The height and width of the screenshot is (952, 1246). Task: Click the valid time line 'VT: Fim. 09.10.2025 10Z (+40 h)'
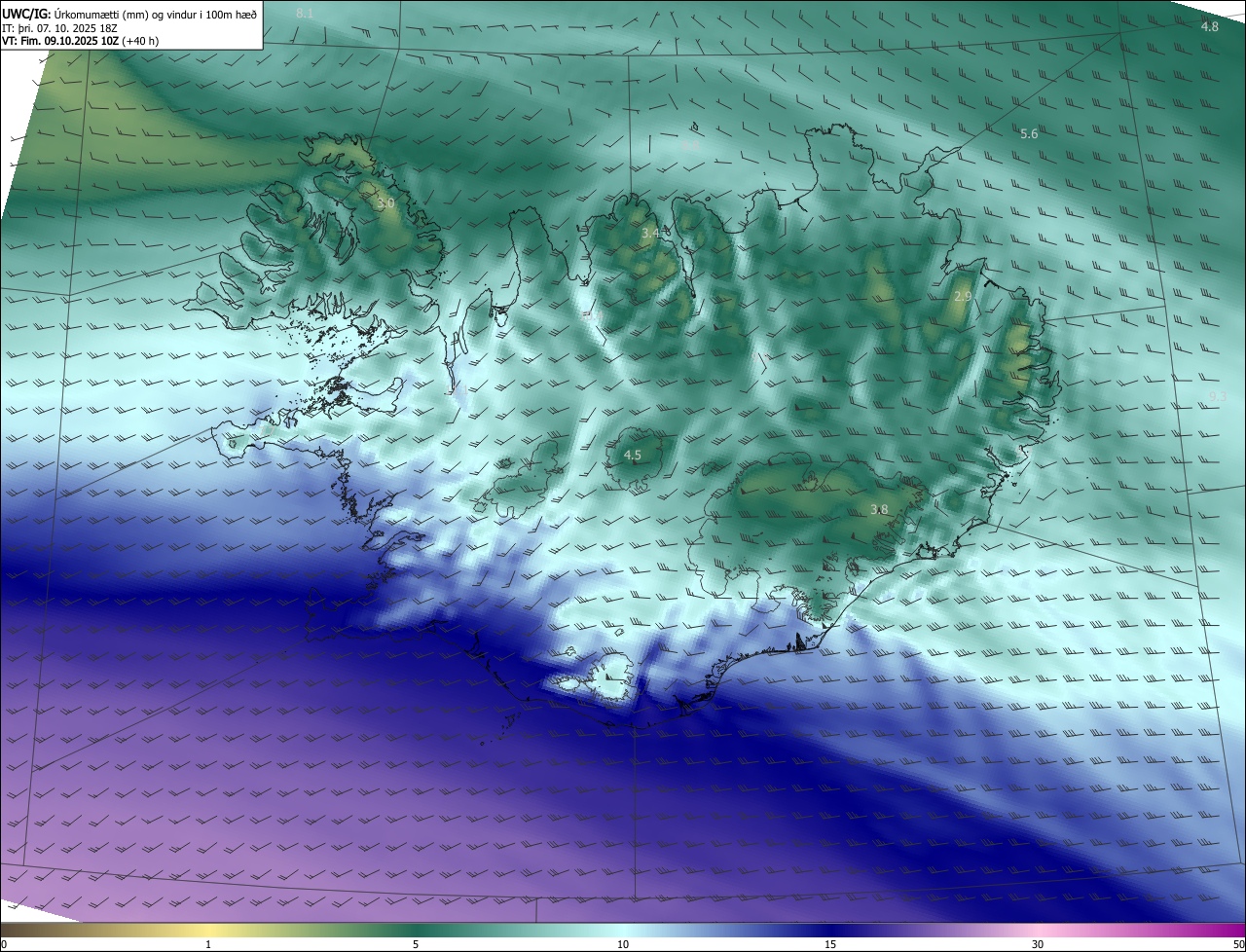(x=80, y=41)
